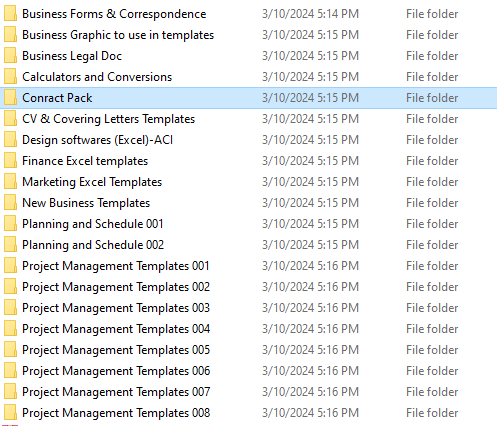Click the Planning and Schedule 001 name
Viewport: 497px width, 426px height.
point(93,224)
